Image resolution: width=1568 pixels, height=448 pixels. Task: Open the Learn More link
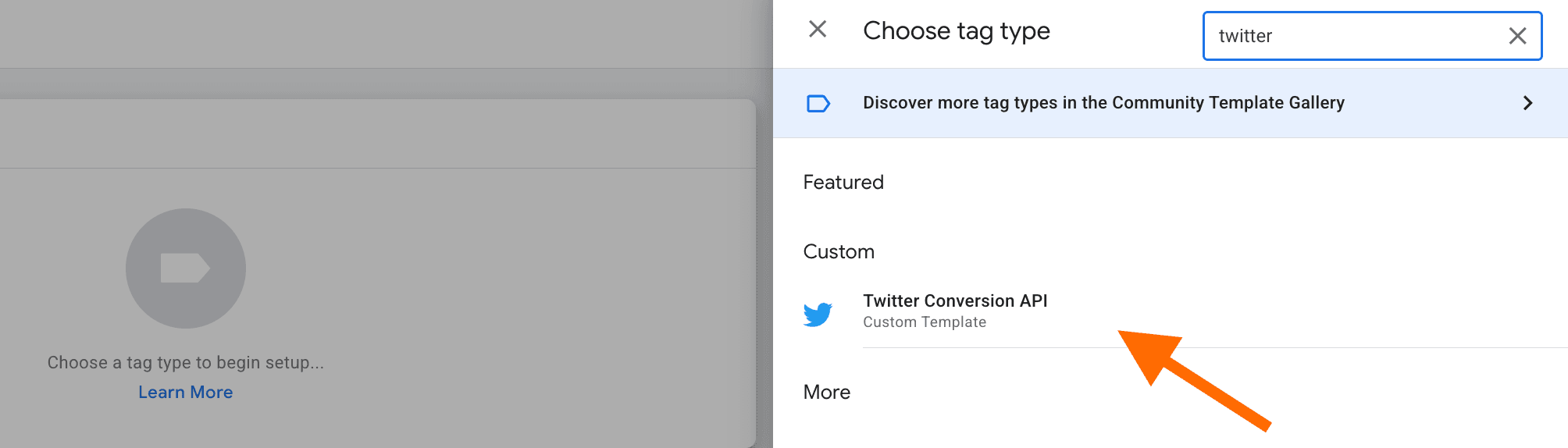point(186,393)
